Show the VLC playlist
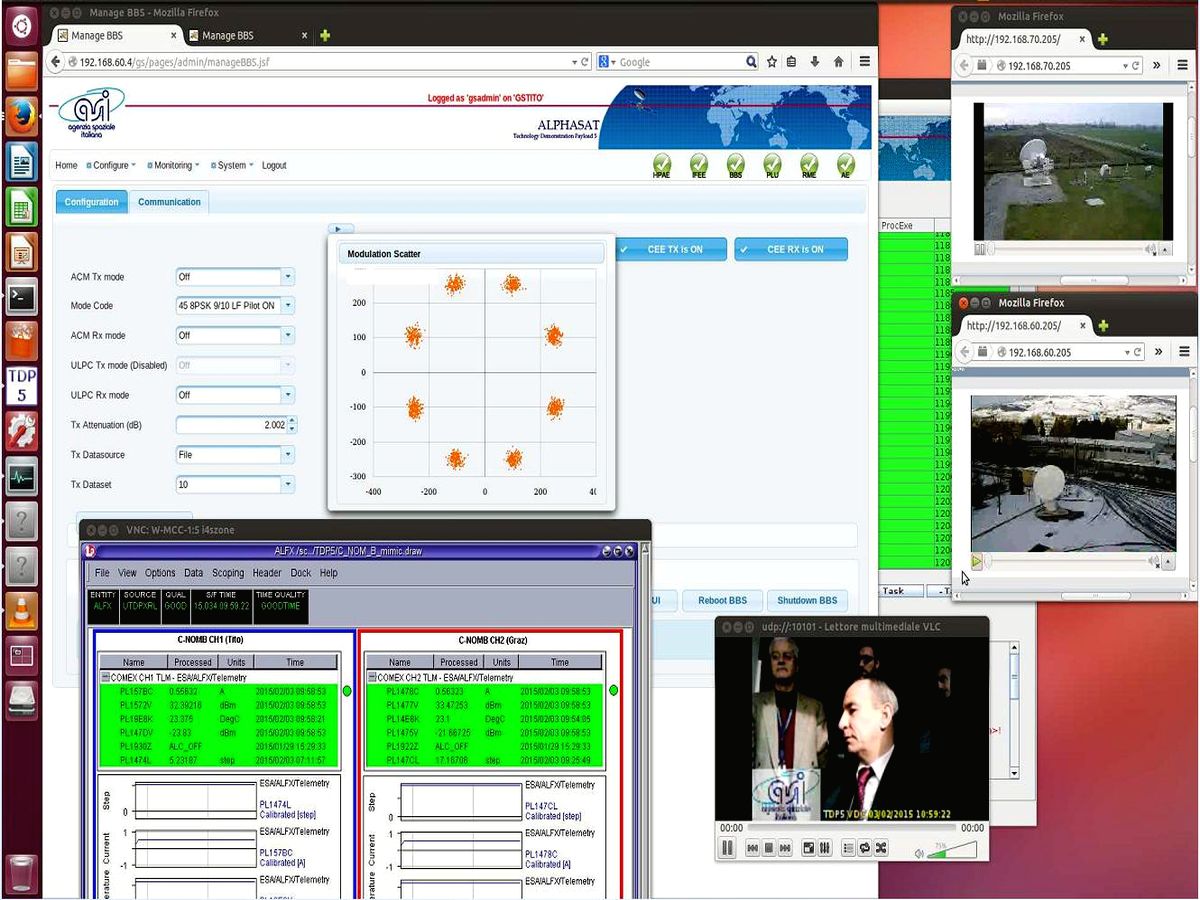Image resolution: width=1200 pixels, height=900 pixels. (848, 848)
